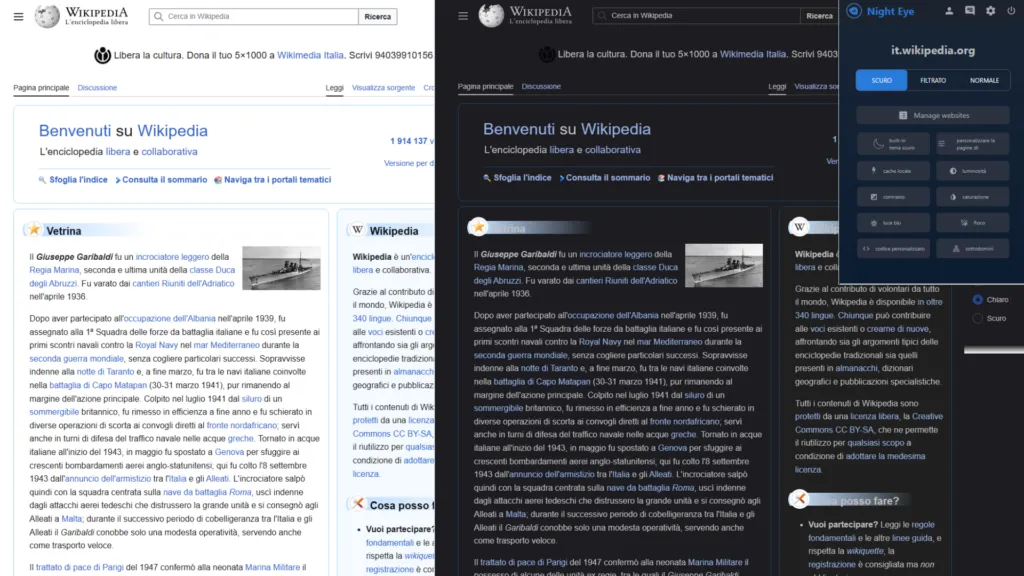Screen dimensions: 1024x576
Task: Select the saturazione icon
Action: click(974, 197)
